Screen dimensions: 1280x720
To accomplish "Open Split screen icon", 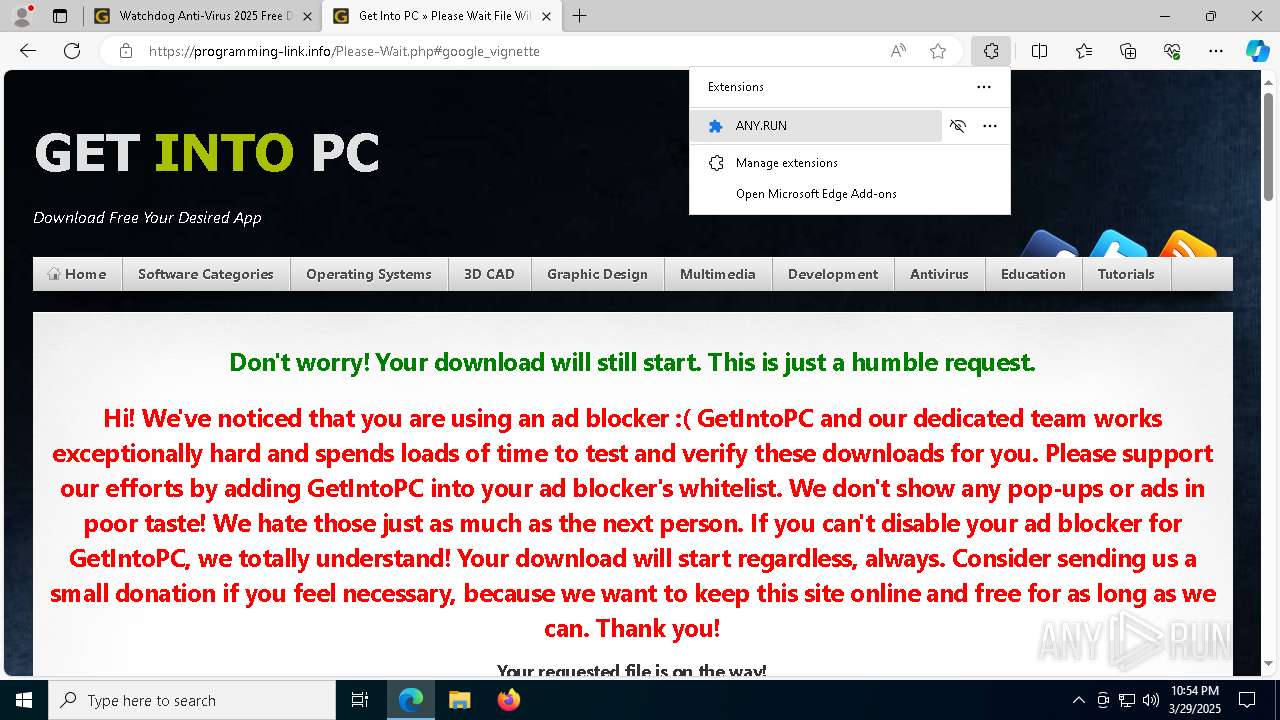I will 1039,51.
